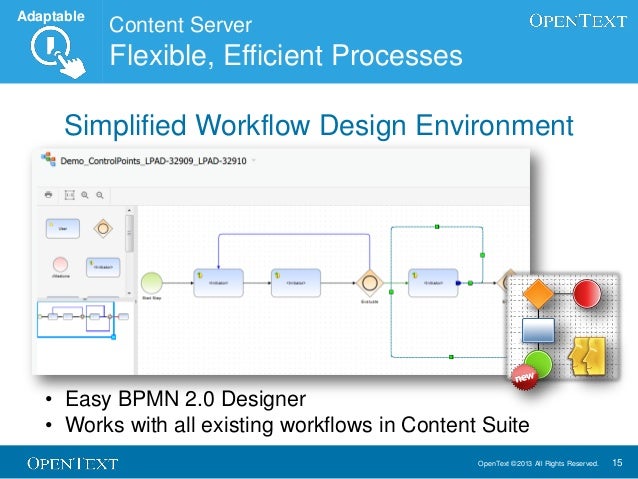Select the red Milestone circle in the palette
The width and height of the screenshot is (638, 479).
point(61,265)
